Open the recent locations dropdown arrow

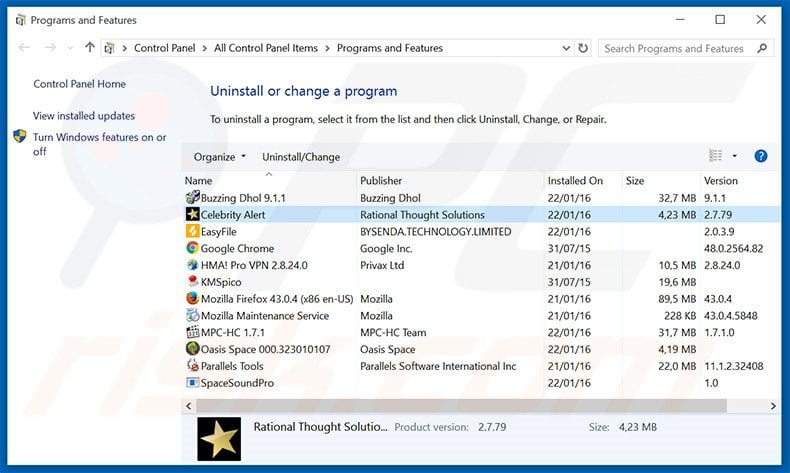click(x=70, y=48)
